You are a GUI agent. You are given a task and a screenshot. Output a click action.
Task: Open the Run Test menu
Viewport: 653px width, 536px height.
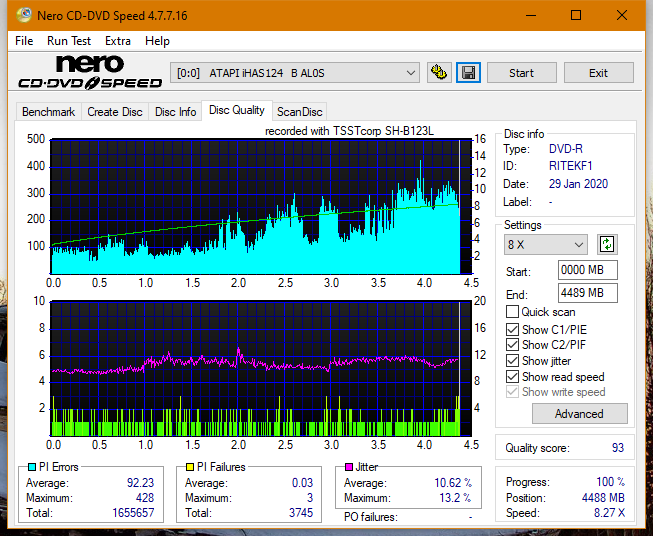click(x=69, y=41)
